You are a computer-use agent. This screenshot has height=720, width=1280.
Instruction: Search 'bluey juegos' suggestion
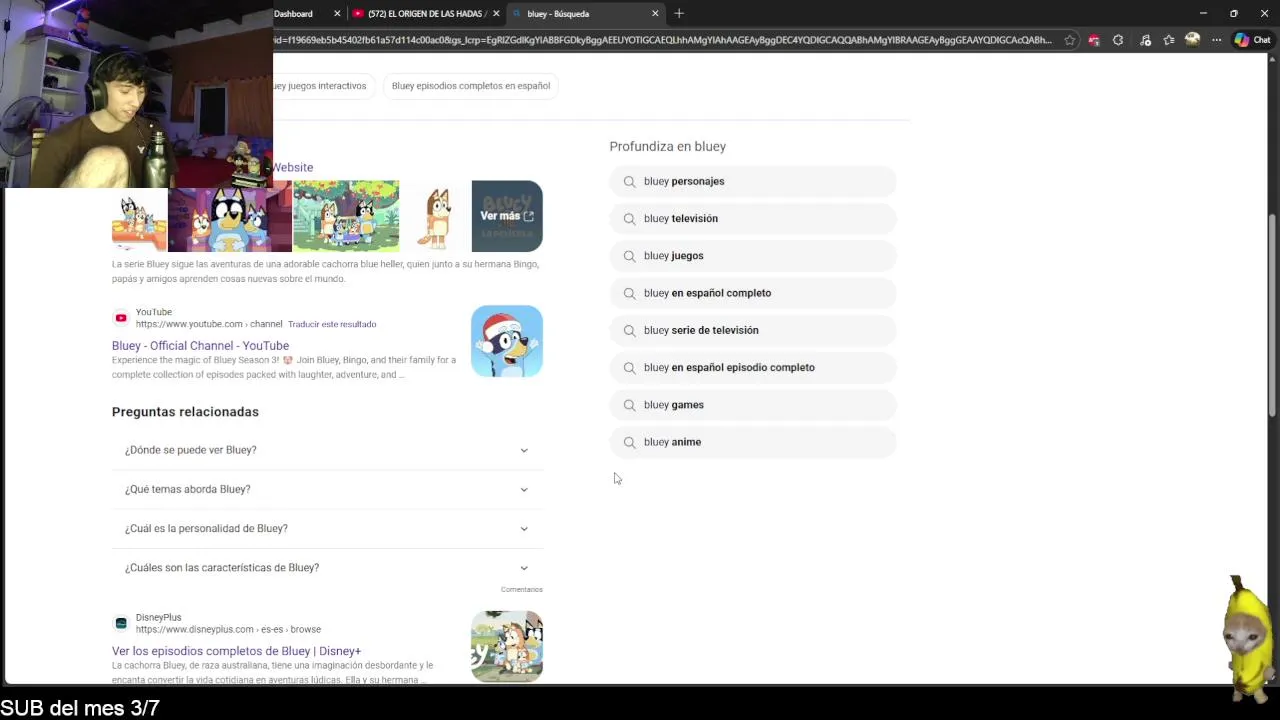(753, 256)
